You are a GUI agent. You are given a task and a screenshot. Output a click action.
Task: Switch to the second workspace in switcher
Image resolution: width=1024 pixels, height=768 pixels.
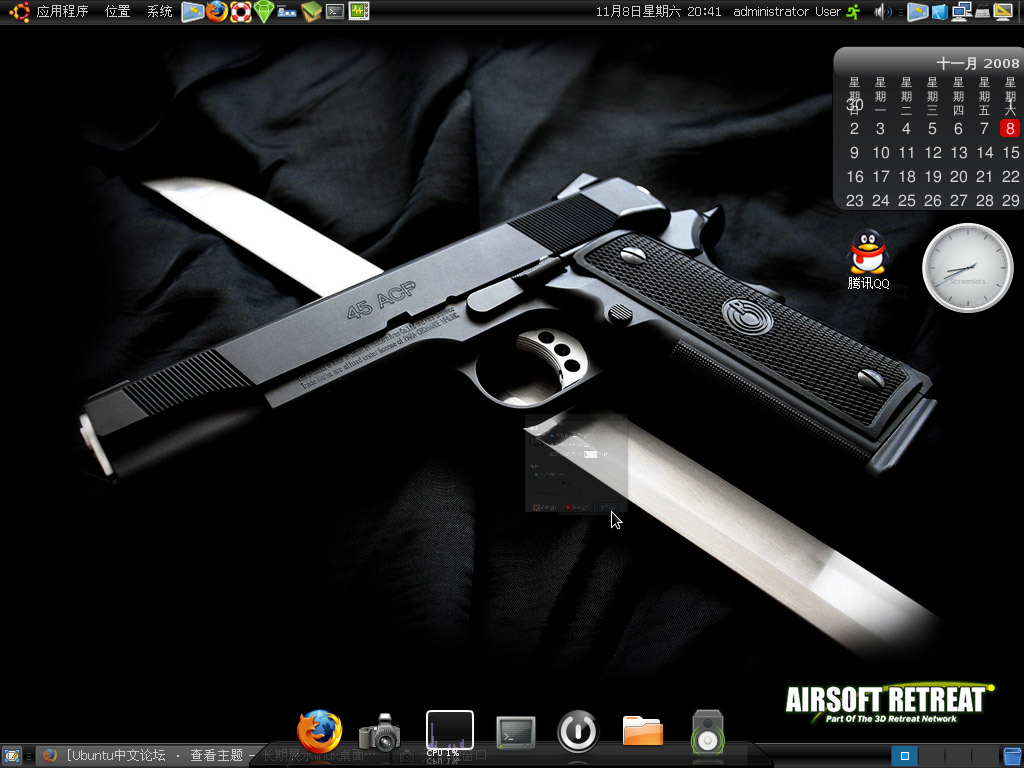pyautogui.click(x=931, y=756)
